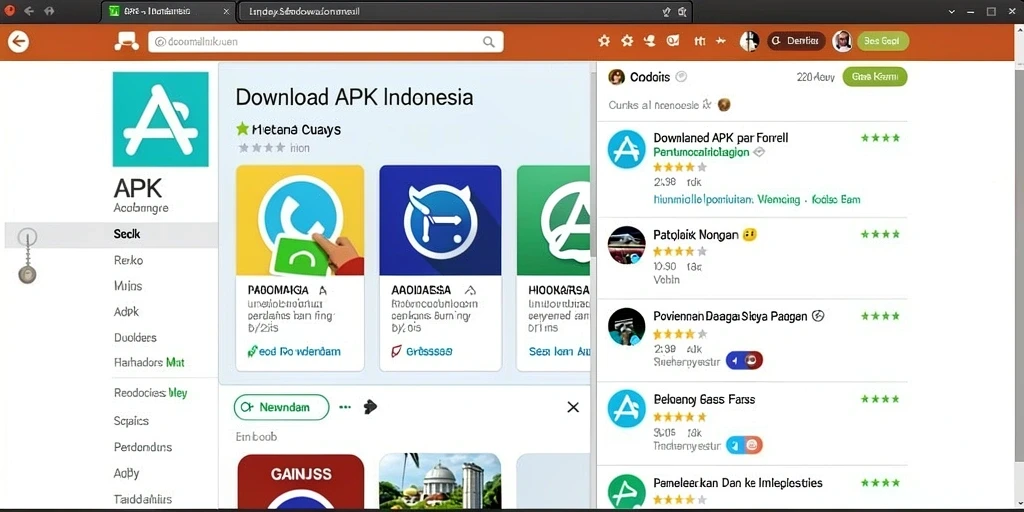Viewport: 1024px width, 512px height.
Task: Open 'Downlaned APK par Forrell' app icon
Action: (x=626, y=150)
